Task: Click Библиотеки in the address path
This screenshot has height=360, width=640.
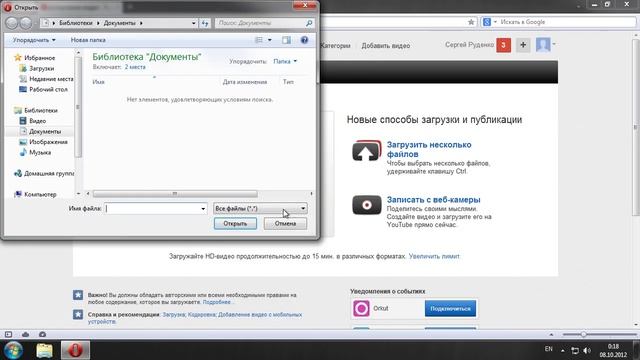Action: (76, 23)
